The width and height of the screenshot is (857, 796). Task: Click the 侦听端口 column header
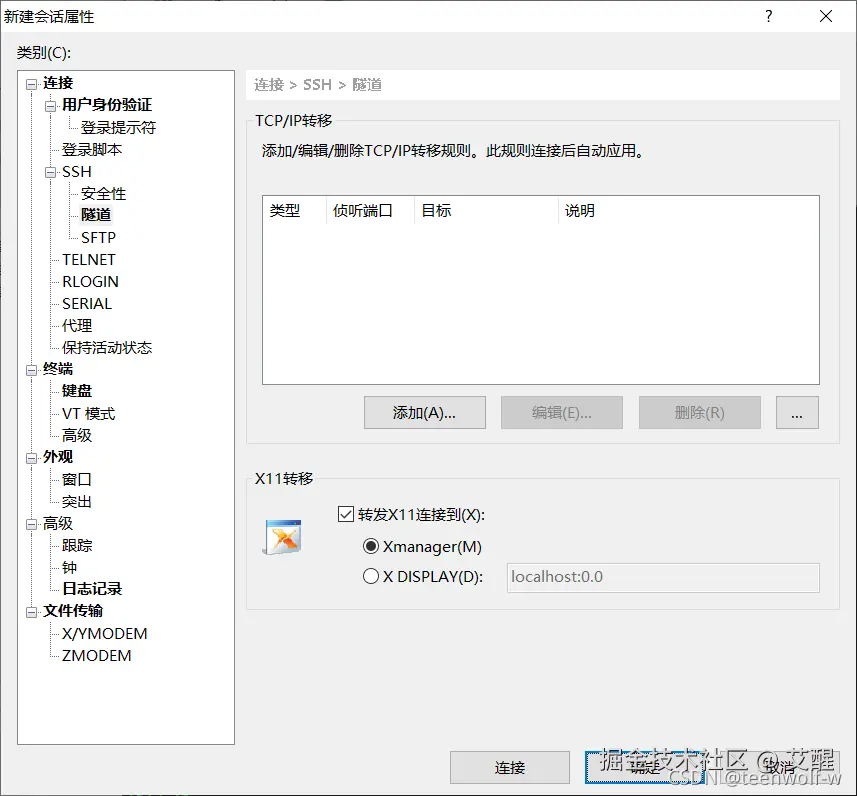364,210
